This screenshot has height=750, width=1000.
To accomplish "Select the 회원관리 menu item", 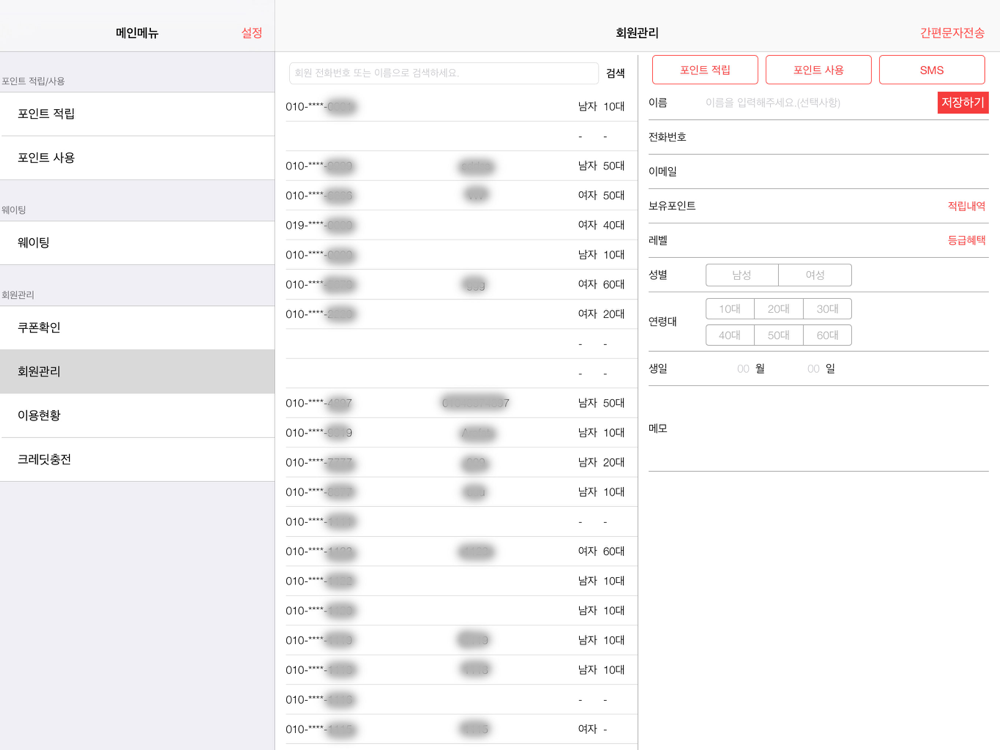I will click(137, 371).
